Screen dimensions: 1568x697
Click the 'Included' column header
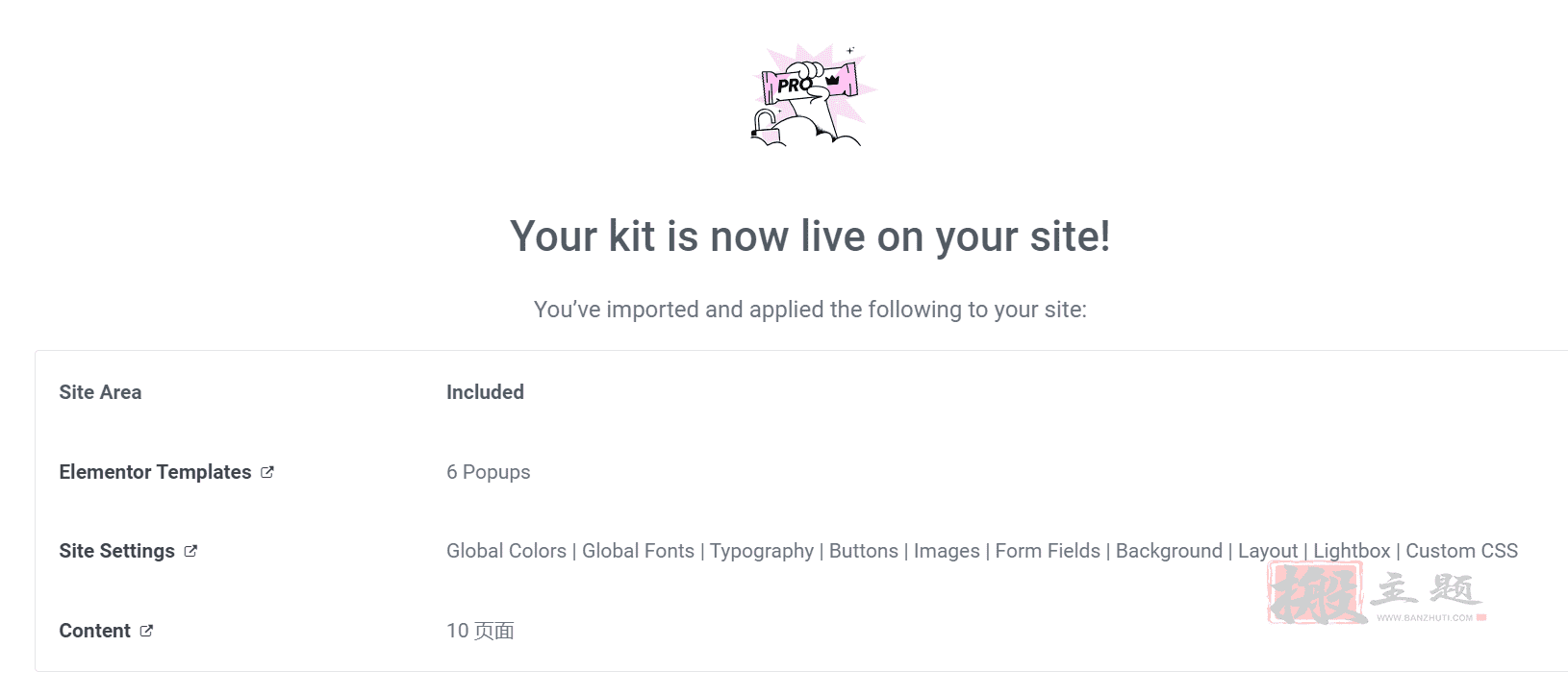[485, 392]
